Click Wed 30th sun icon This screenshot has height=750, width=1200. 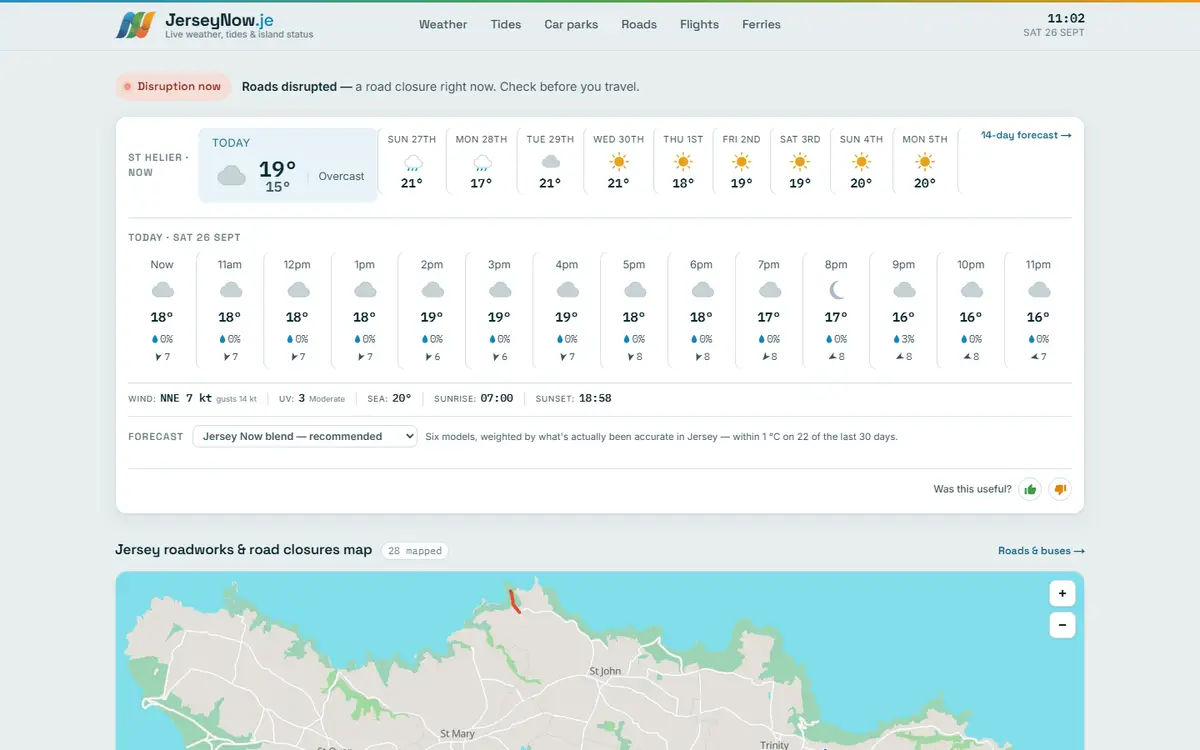(618, 161)
